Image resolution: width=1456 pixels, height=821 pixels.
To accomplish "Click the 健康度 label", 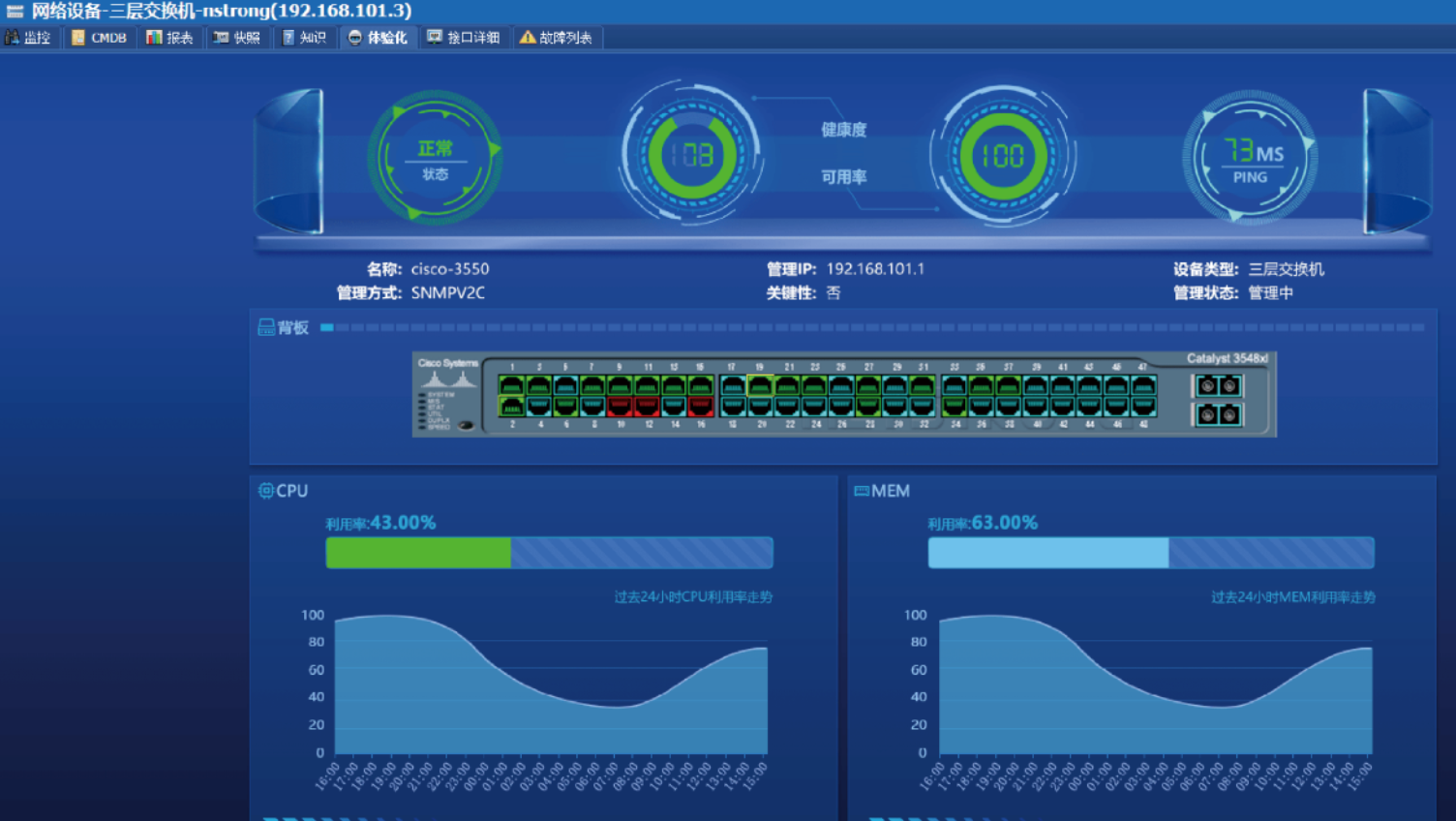I will coord(844,130).
